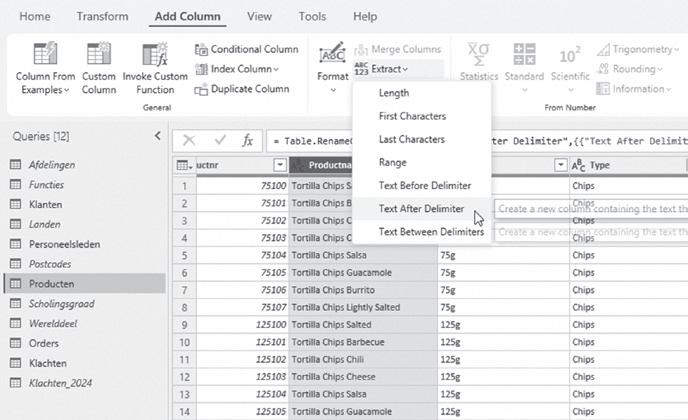Click the Column From Examples icon
Screen dimensions: 688x420
44,55
